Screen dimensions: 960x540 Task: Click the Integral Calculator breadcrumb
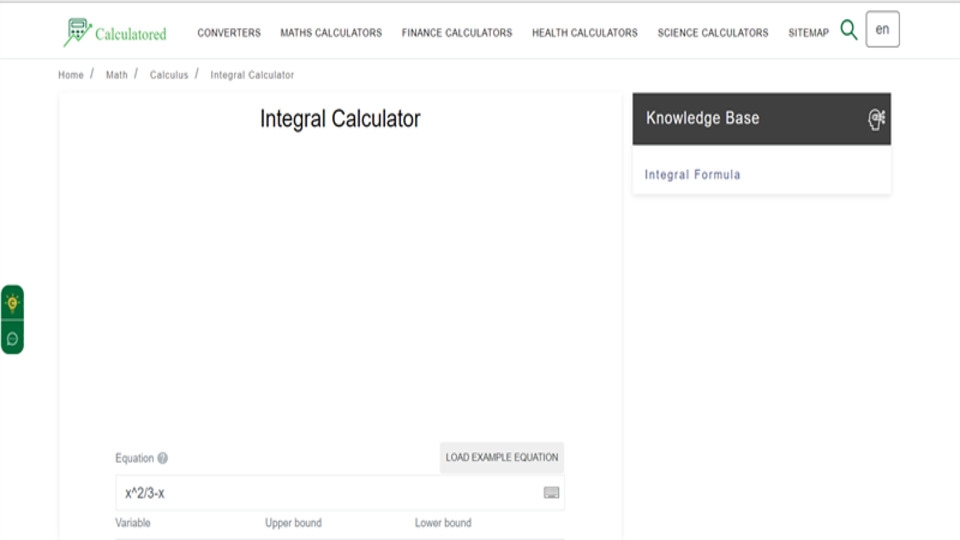[252, 75]
